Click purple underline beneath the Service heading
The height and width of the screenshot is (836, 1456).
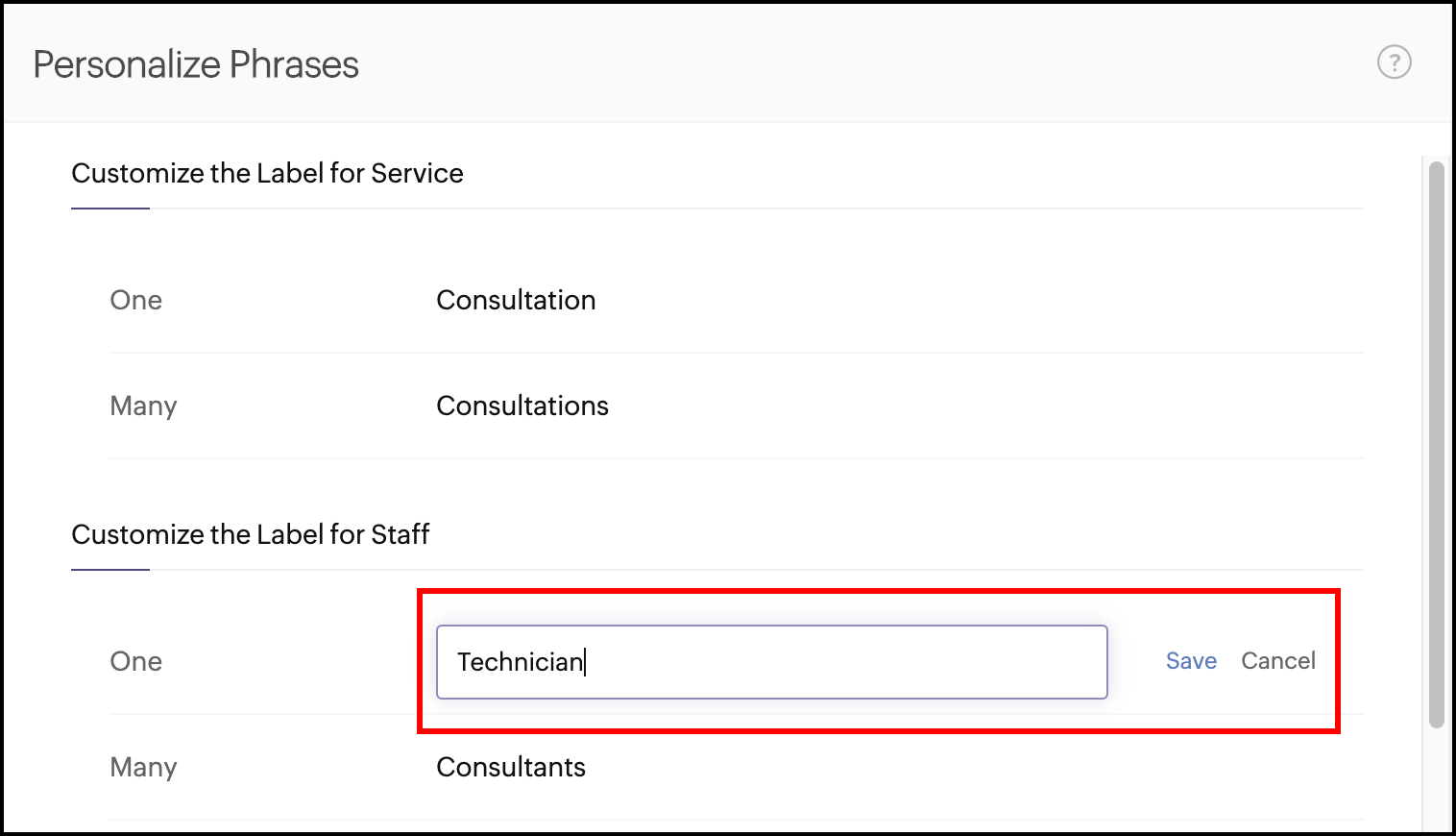[x=110, y=208]
